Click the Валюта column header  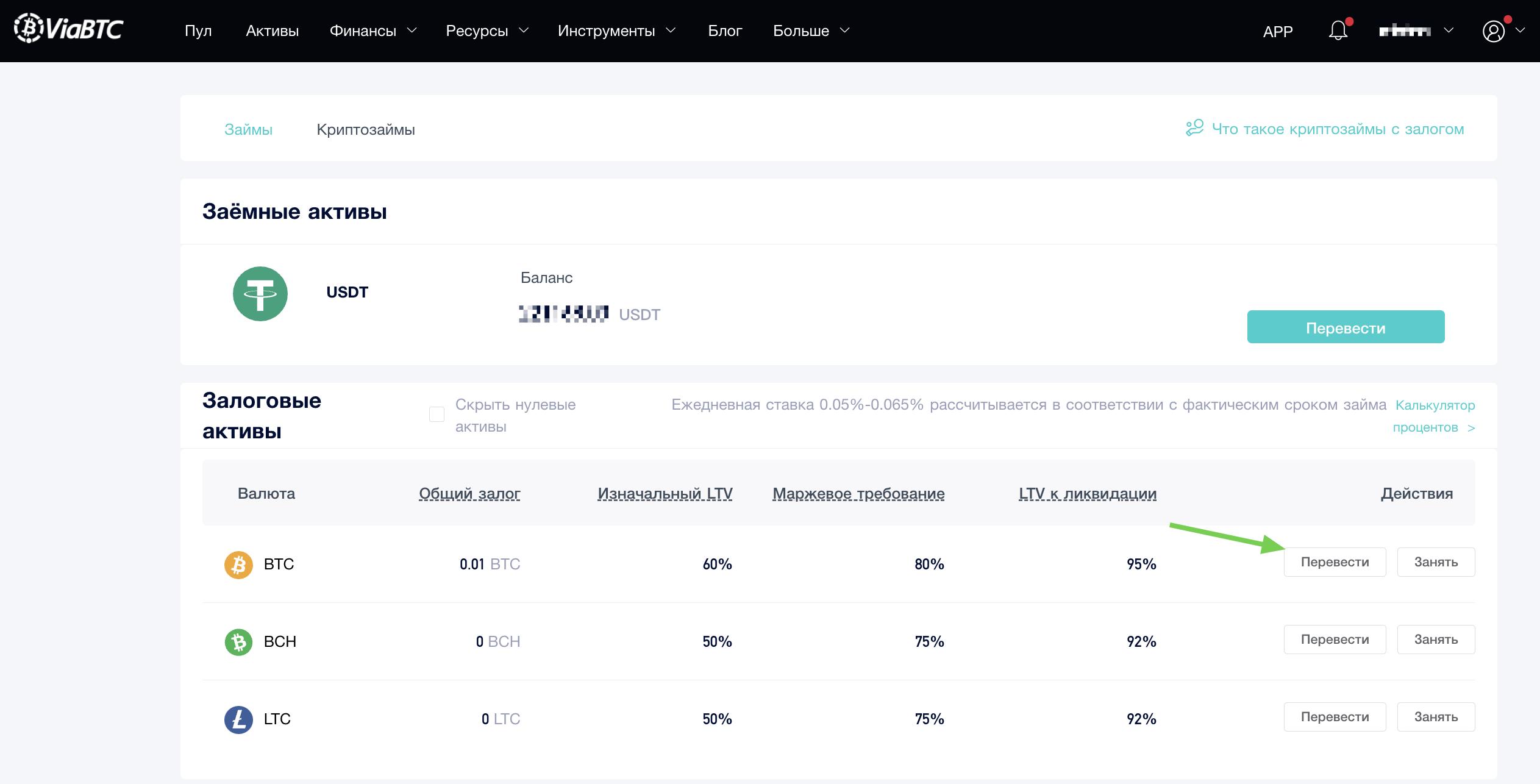pyautogui.click(x=266, y=493)
